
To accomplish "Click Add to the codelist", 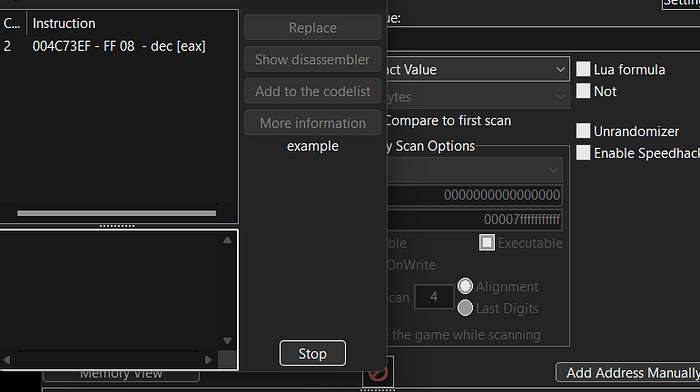I will (312, 91).
